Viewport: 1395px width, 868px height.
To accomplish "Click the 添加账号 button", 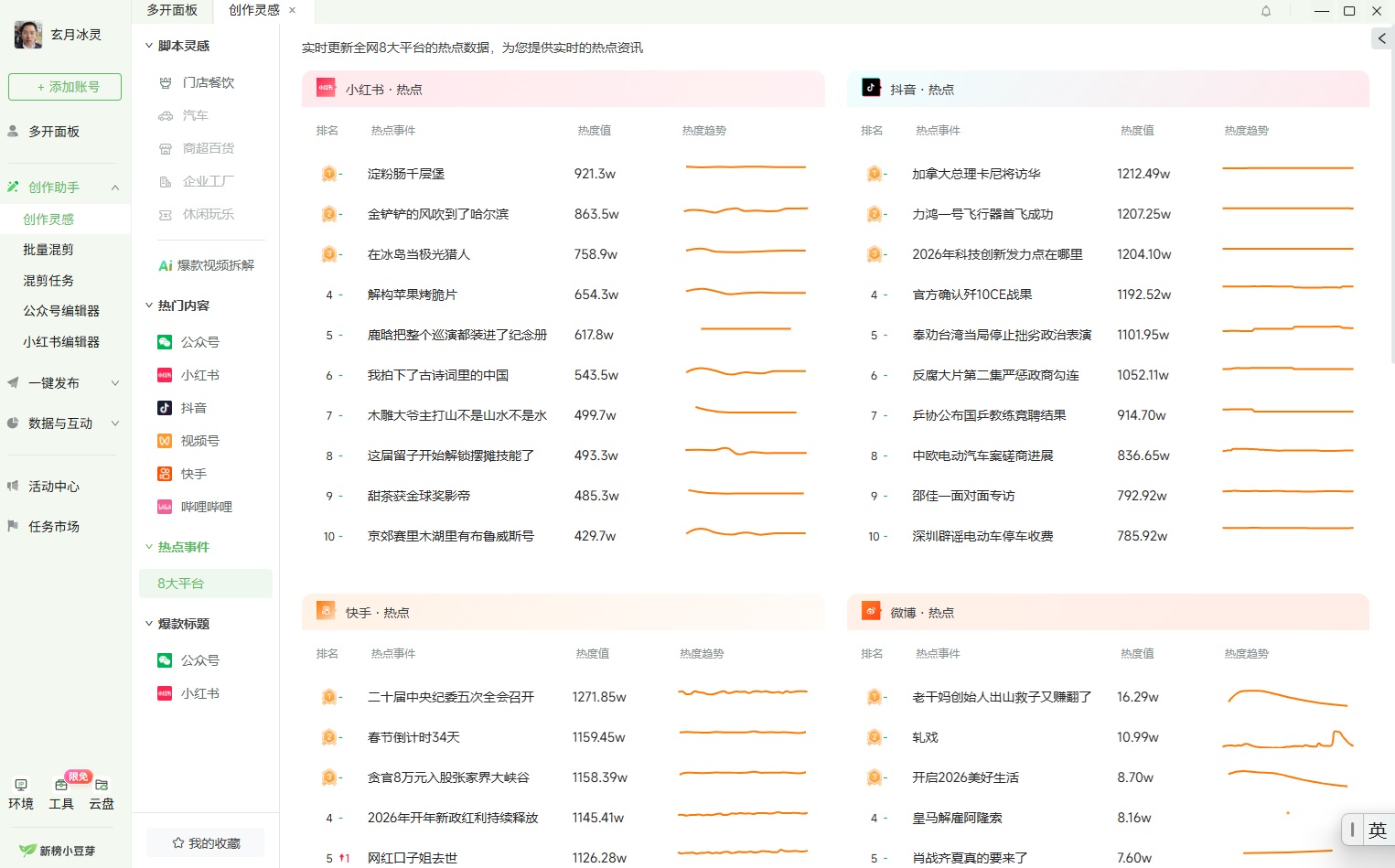I will click(65, 87).
